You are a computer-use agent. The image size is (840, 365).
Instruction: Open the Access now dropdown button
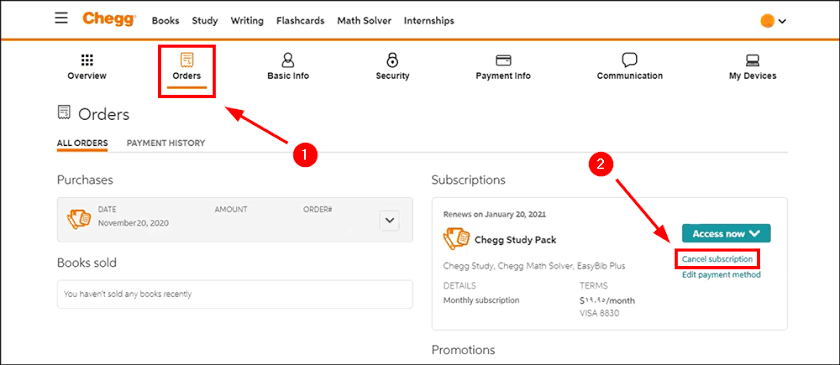pos(726,233)
